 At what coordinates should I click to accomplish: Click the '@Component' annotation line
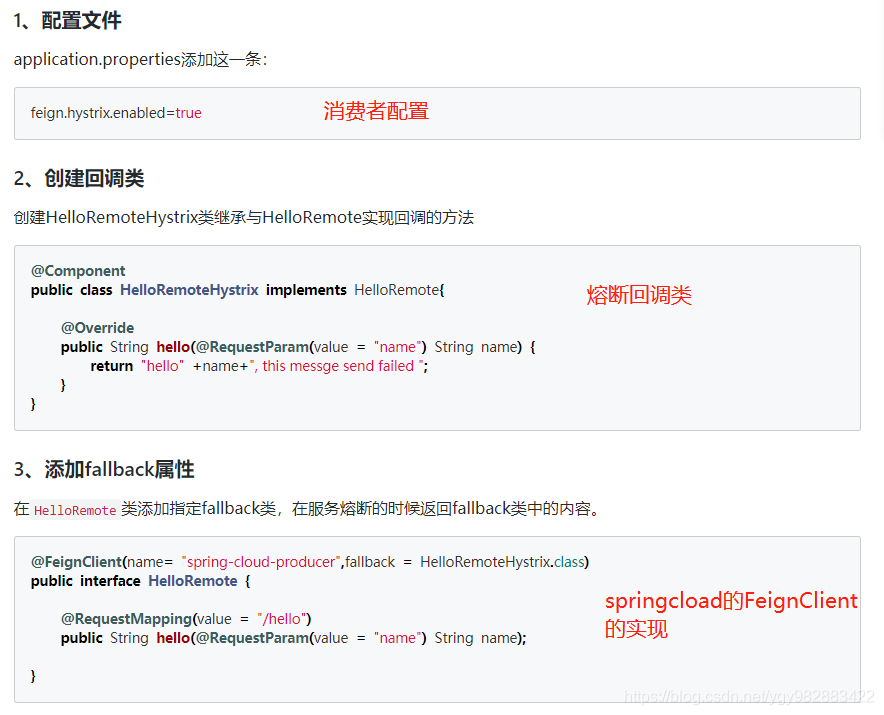coord(78,271)
